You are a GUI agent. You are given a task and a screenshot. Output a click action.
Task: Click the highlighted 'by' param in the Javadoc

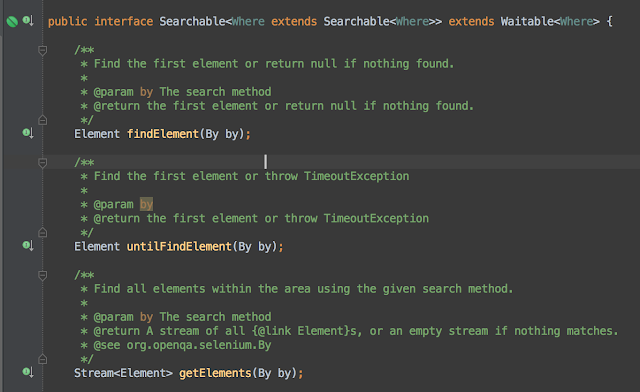click(x=146, y=204)
